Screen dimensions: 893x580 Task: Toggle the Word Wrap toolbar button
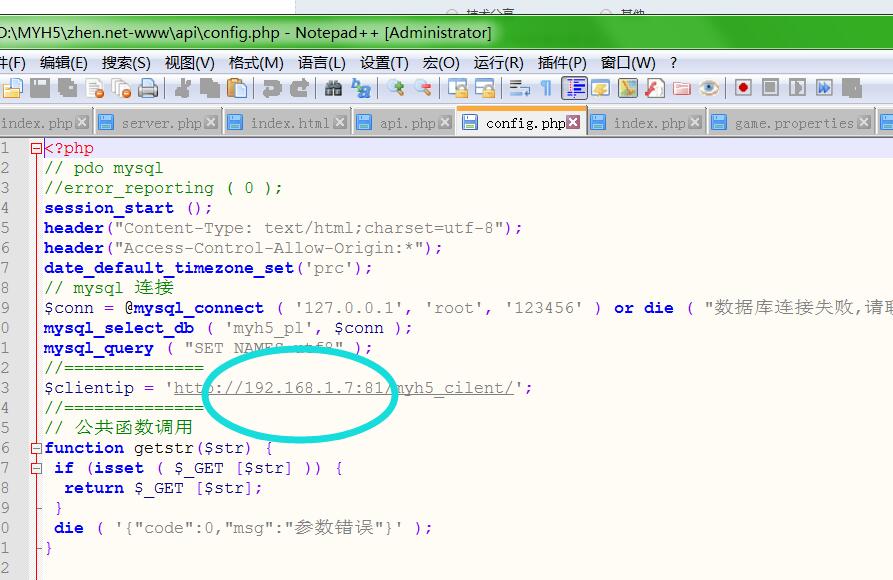coord(519,89)
